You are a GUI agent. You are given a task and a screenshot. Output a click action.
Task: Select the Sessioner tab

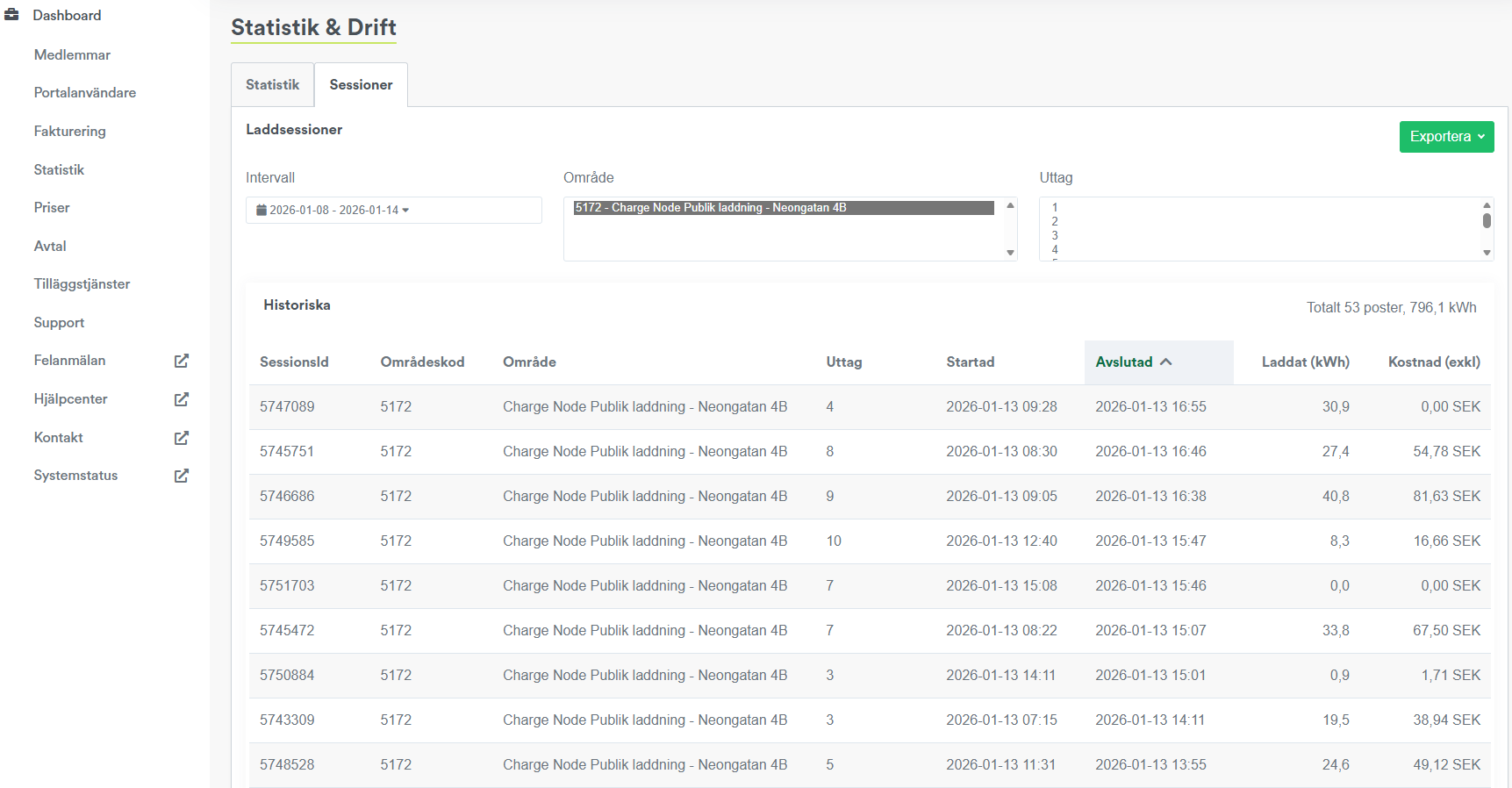pos(361,85)
